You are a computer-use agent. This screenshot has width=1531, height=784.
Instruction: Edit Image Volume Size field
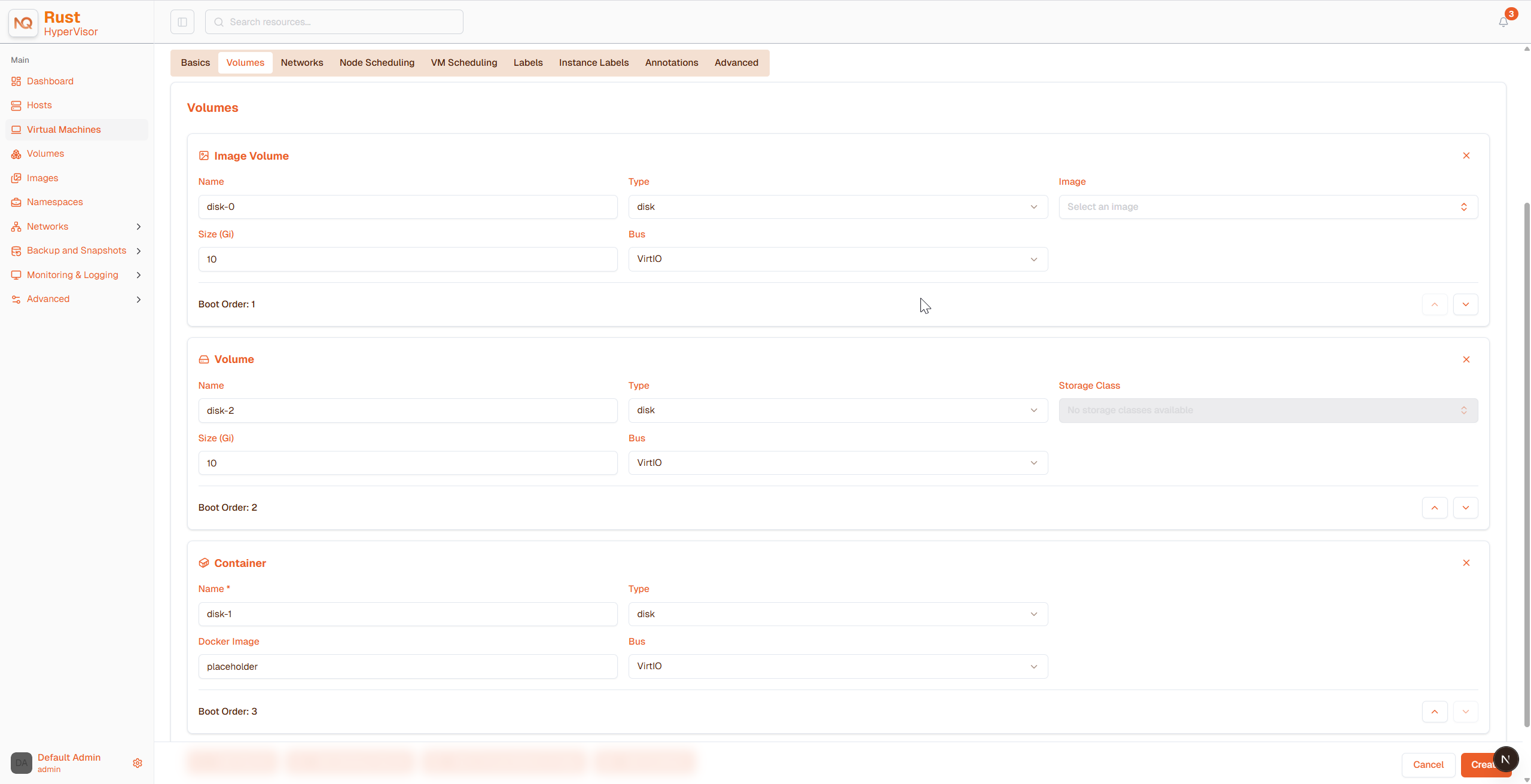408,259
